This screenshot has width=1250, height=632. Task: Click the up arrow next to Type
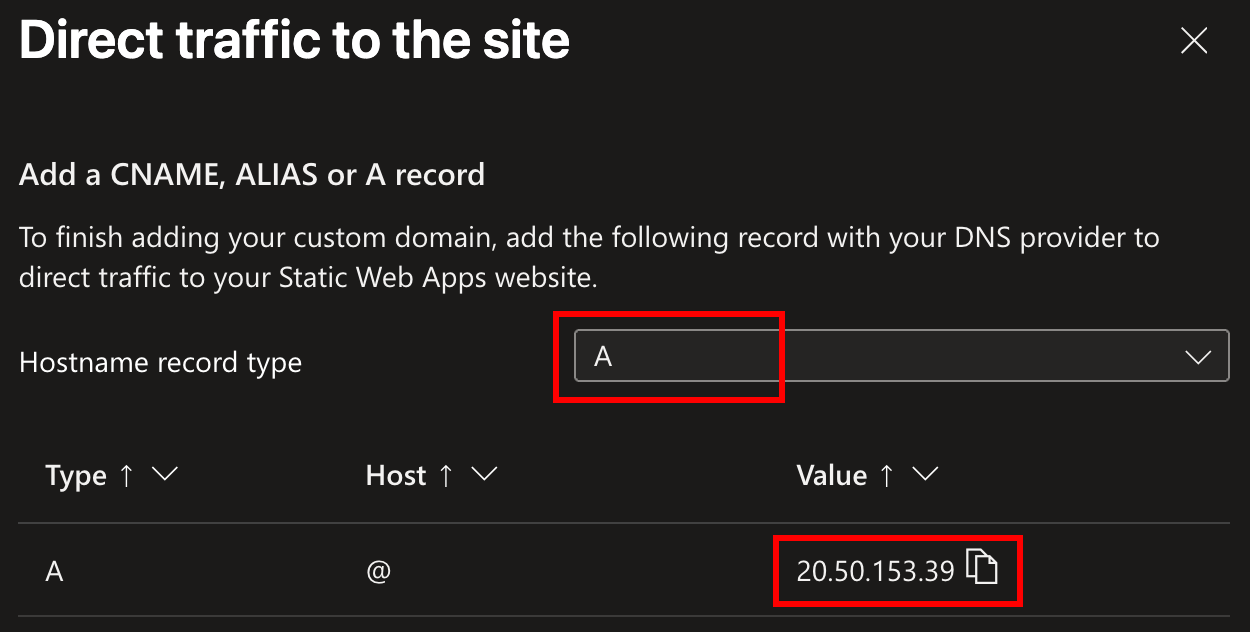(126, 475)
